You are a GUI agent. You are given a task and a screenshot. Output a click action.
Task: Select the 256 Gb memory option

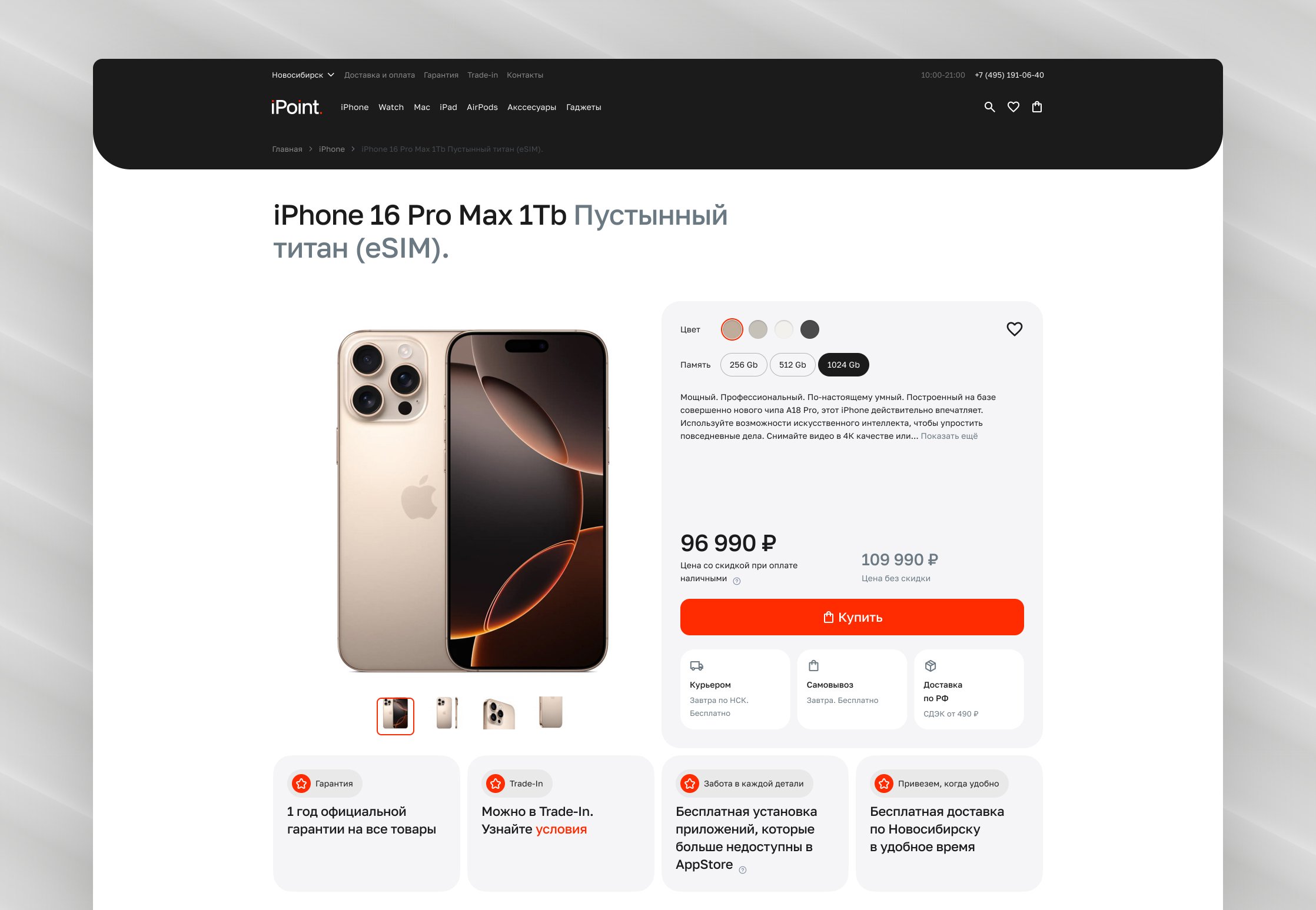[x=743, y=365]
